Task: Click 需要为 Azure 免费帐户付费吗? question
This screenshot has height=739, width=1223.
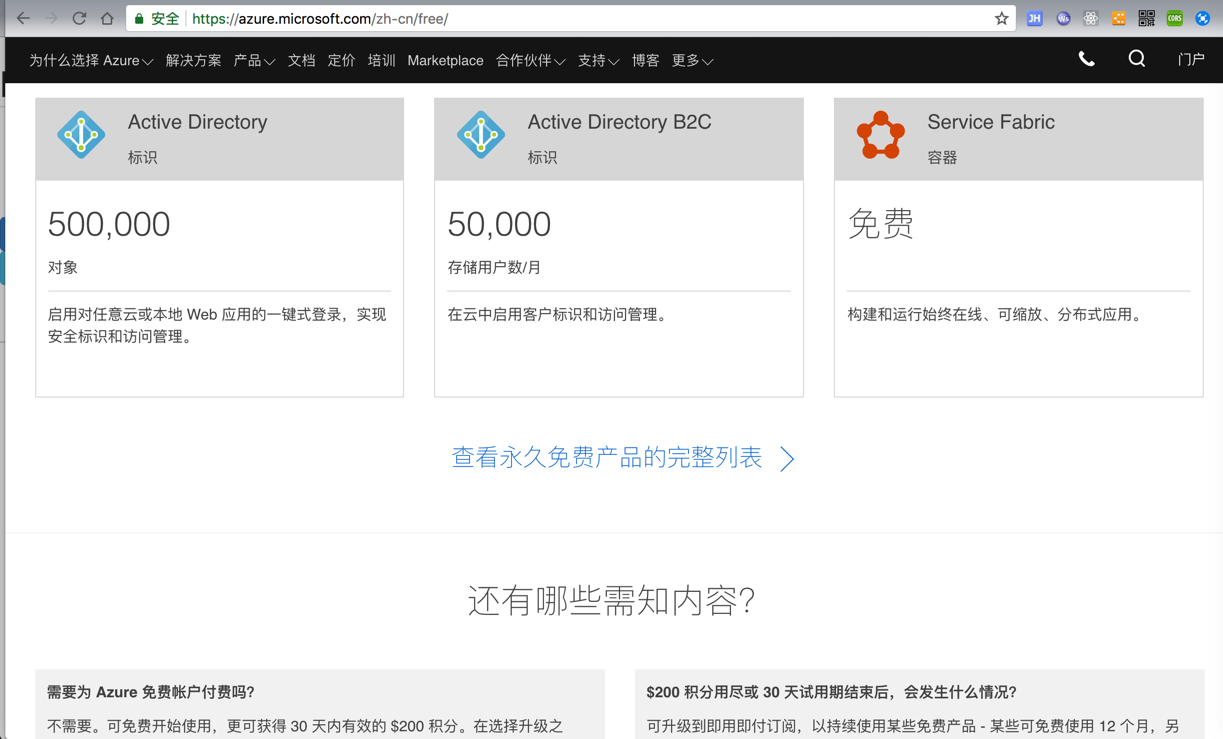Action: [x=151, y=692]
